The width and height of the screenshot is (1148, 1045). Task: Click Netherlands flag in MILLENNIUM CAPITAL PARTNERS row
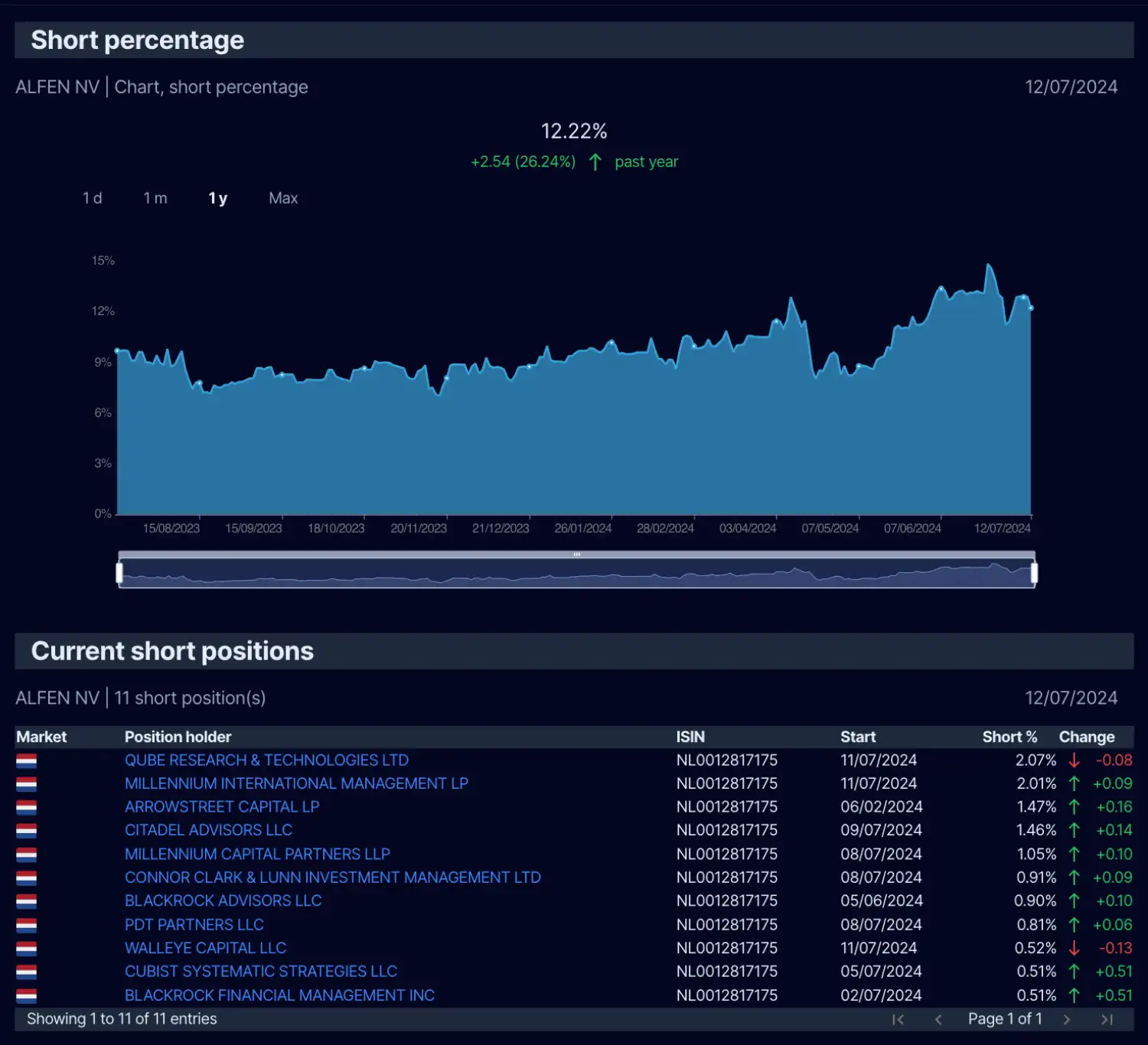pos(26,855)
